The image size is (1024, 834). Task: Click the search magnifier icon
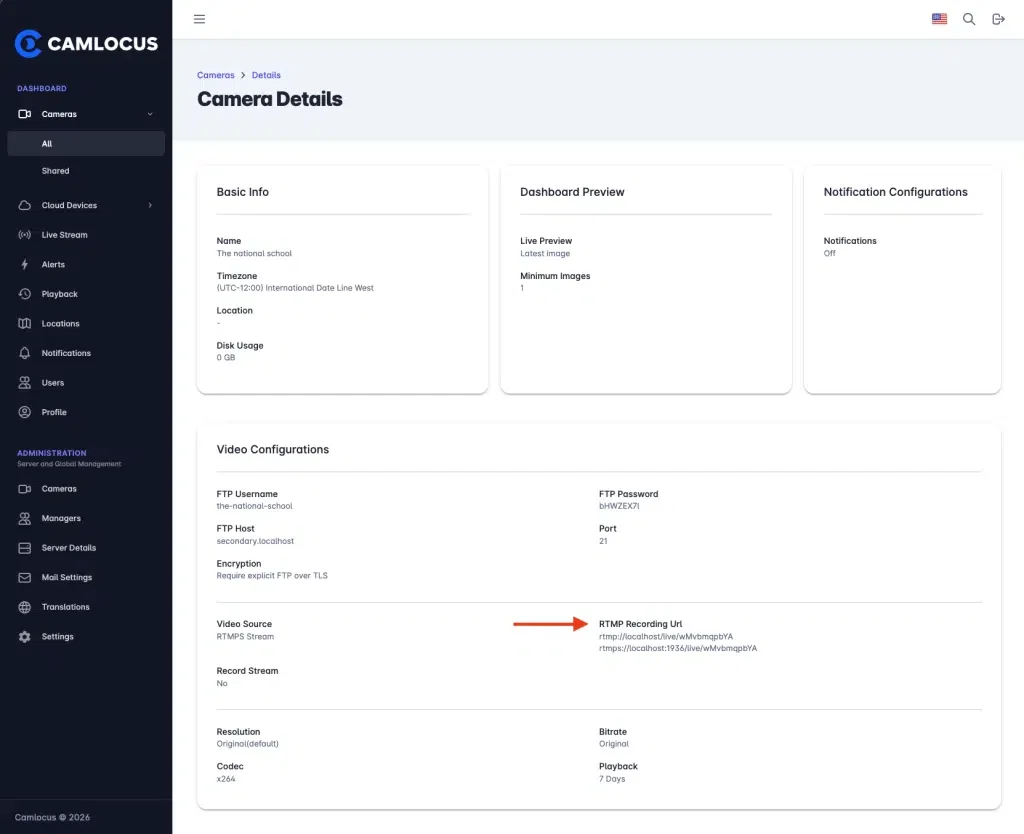968,19
